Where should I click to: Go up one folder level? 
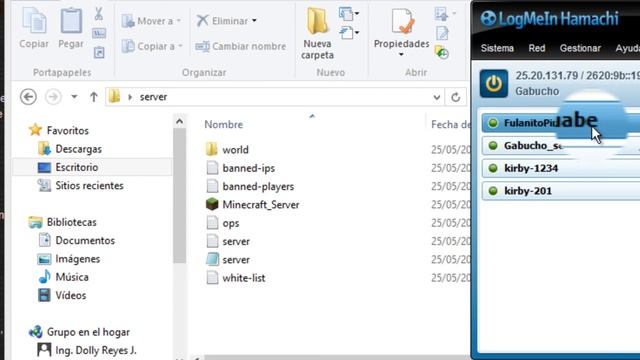(x=93, y=97)
